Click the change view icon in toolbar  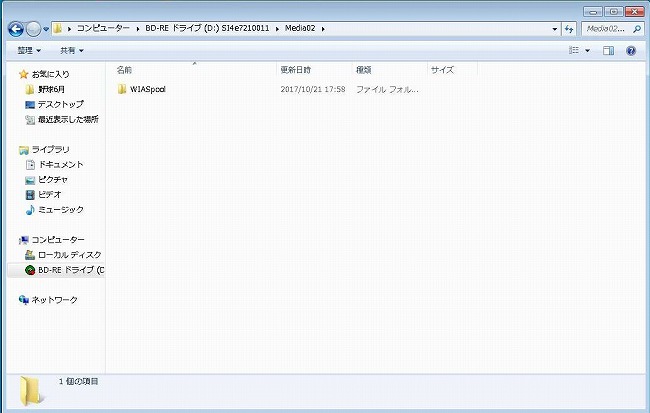tap(574, 50)
